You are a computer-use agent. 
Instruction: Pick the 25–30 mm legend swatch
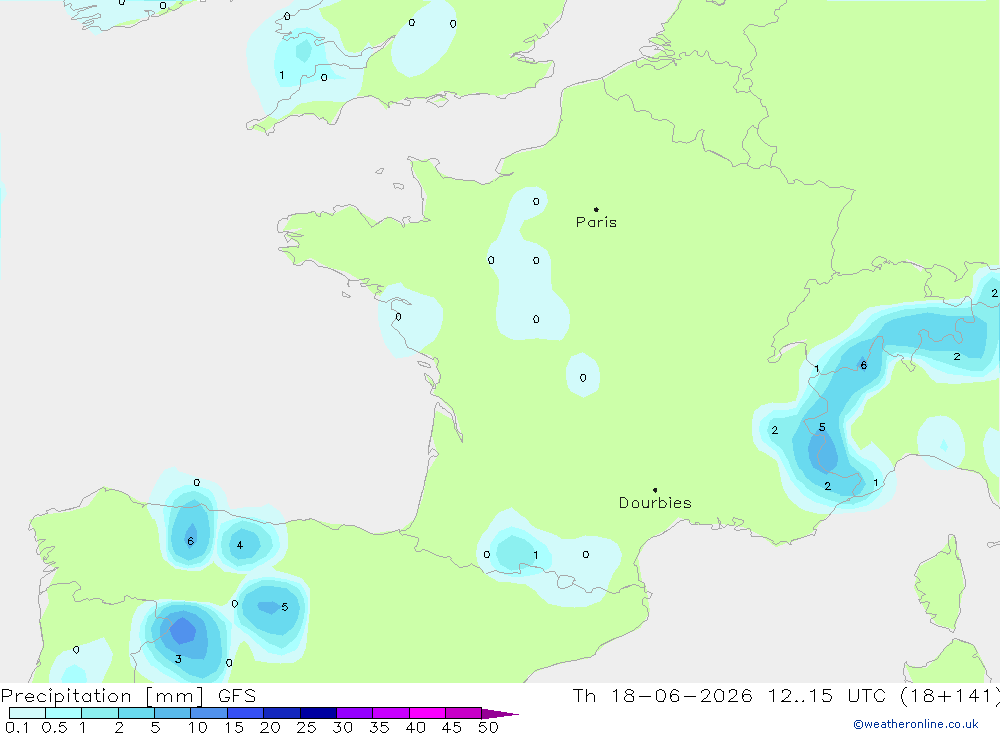coord(318,713)
